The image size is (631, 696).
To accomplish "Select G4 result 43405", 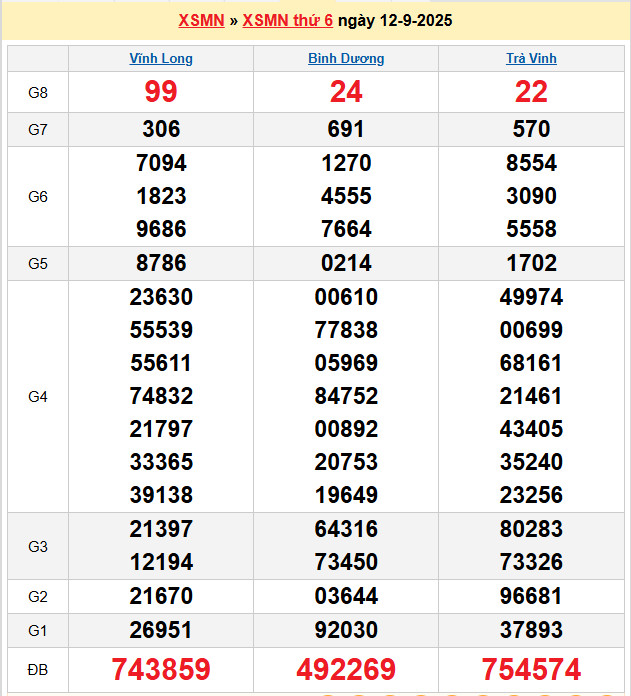I will coord(531,429).
